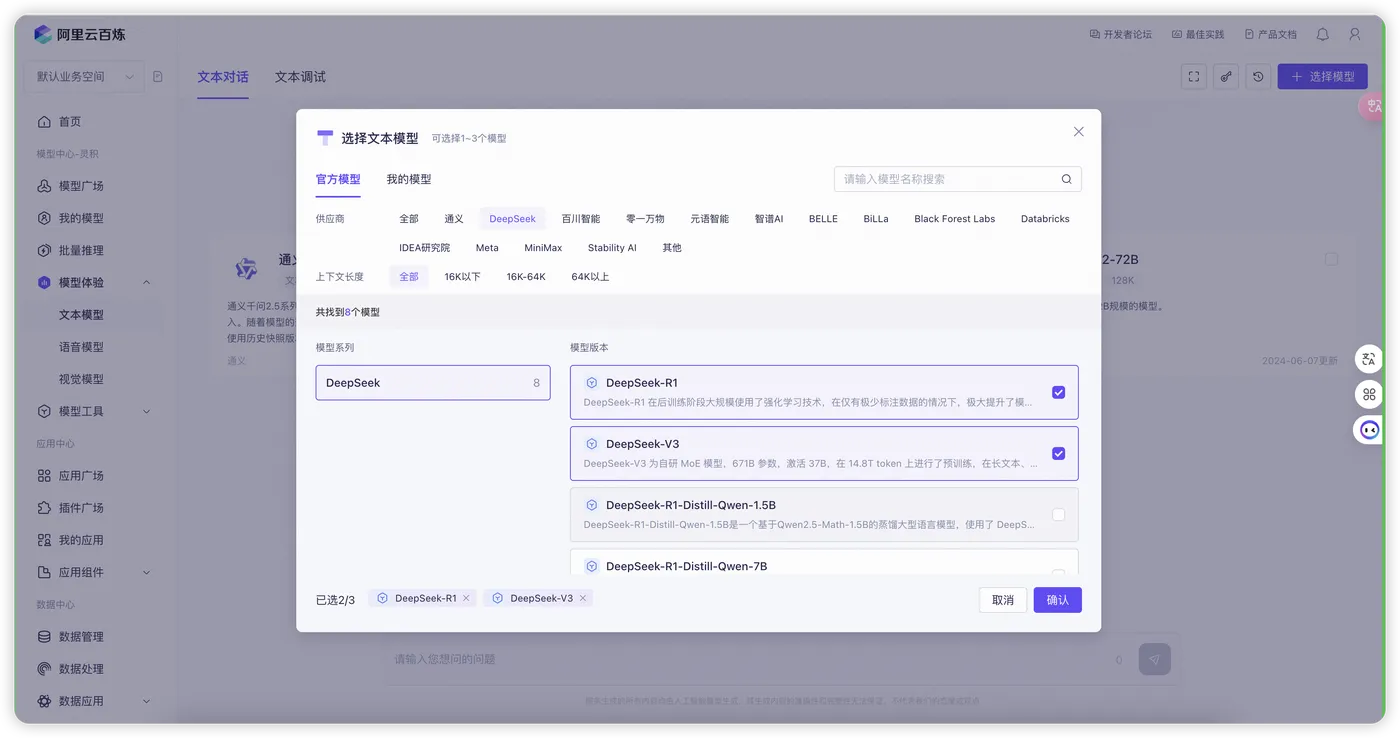This screenshot has width=1400, height=738.
Task: Select 64K以上 context length filter
Action: point(590,277)
